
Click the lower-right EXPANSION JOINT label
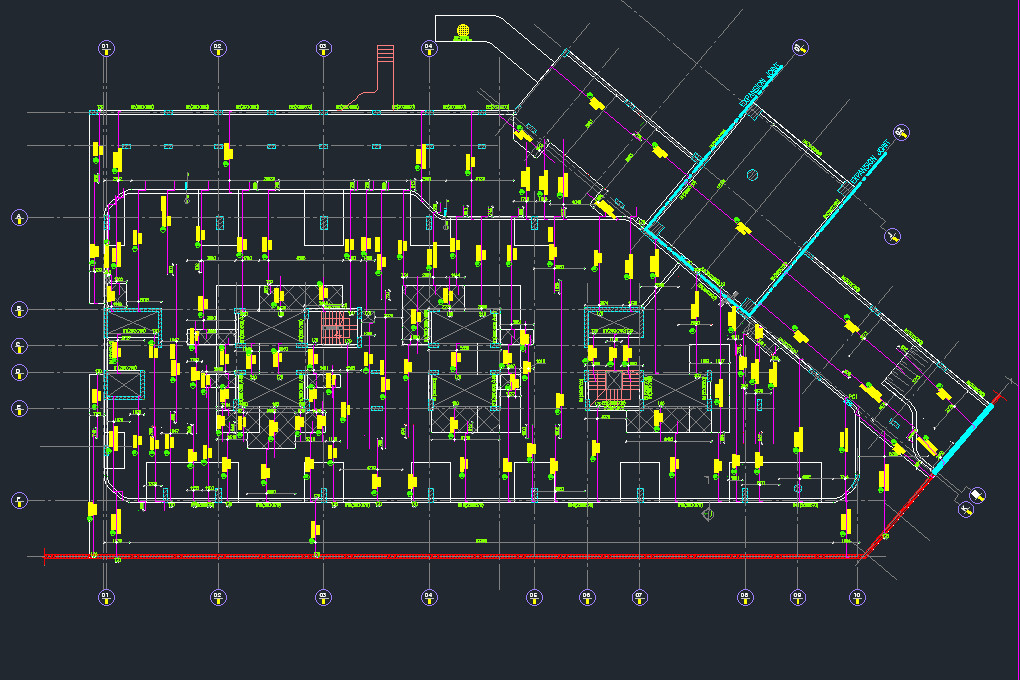point(870,161)
